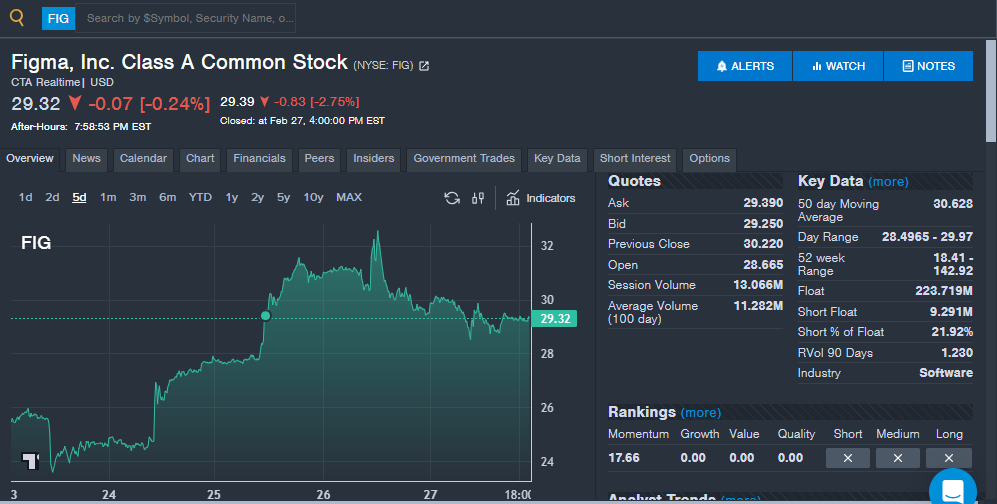Select the 1d chart range
The width and height of the screenshot is (997, 504).
click(x=25, y=198)
